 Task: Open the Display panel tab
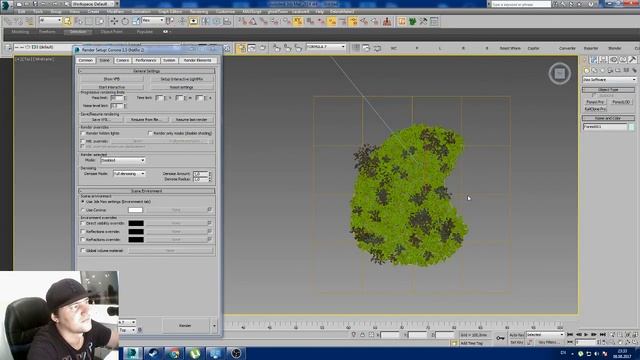(623, 60)
